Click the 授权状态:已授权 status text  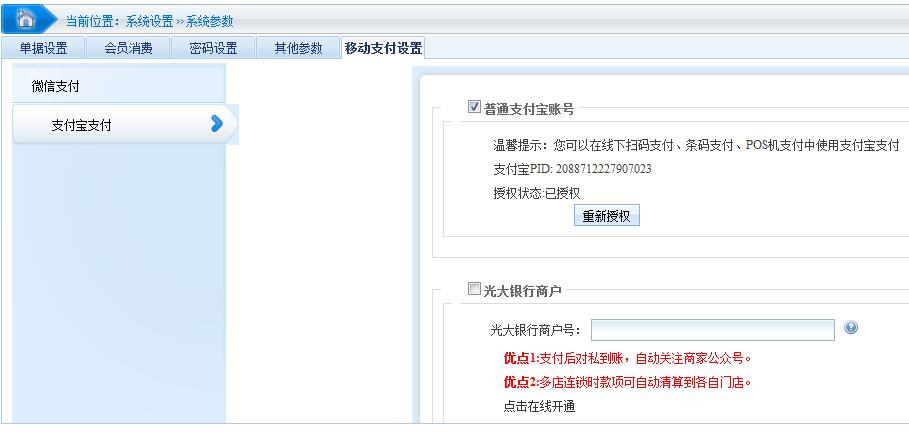pos(536,192)
